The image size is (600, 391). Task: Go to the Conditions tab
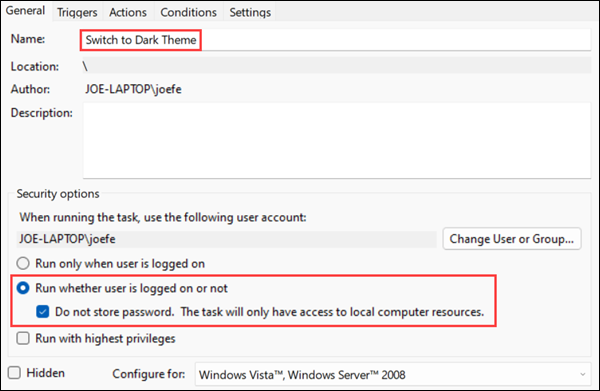point(188,12)
